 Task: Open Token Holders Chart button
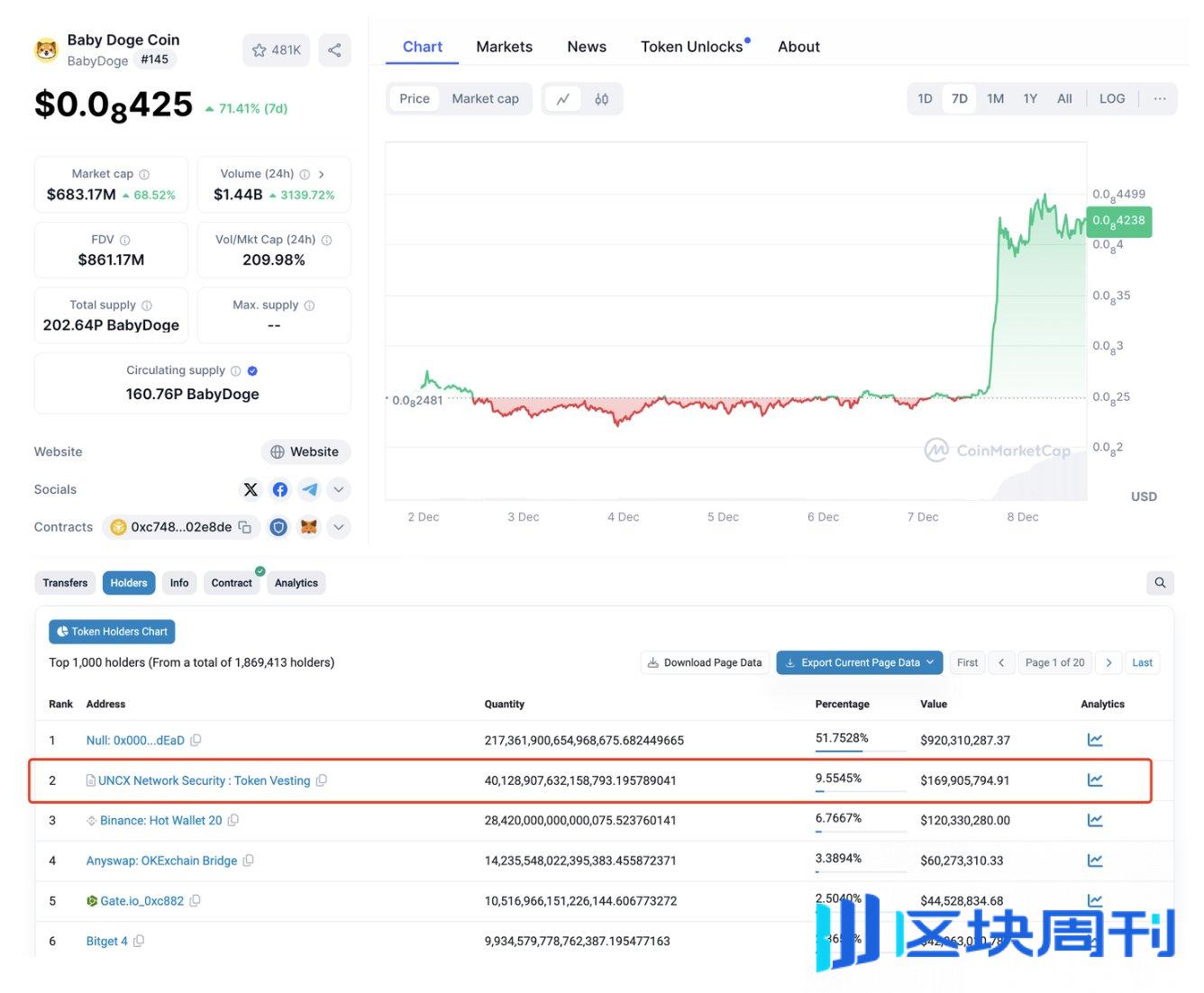(x=112, y=632)
